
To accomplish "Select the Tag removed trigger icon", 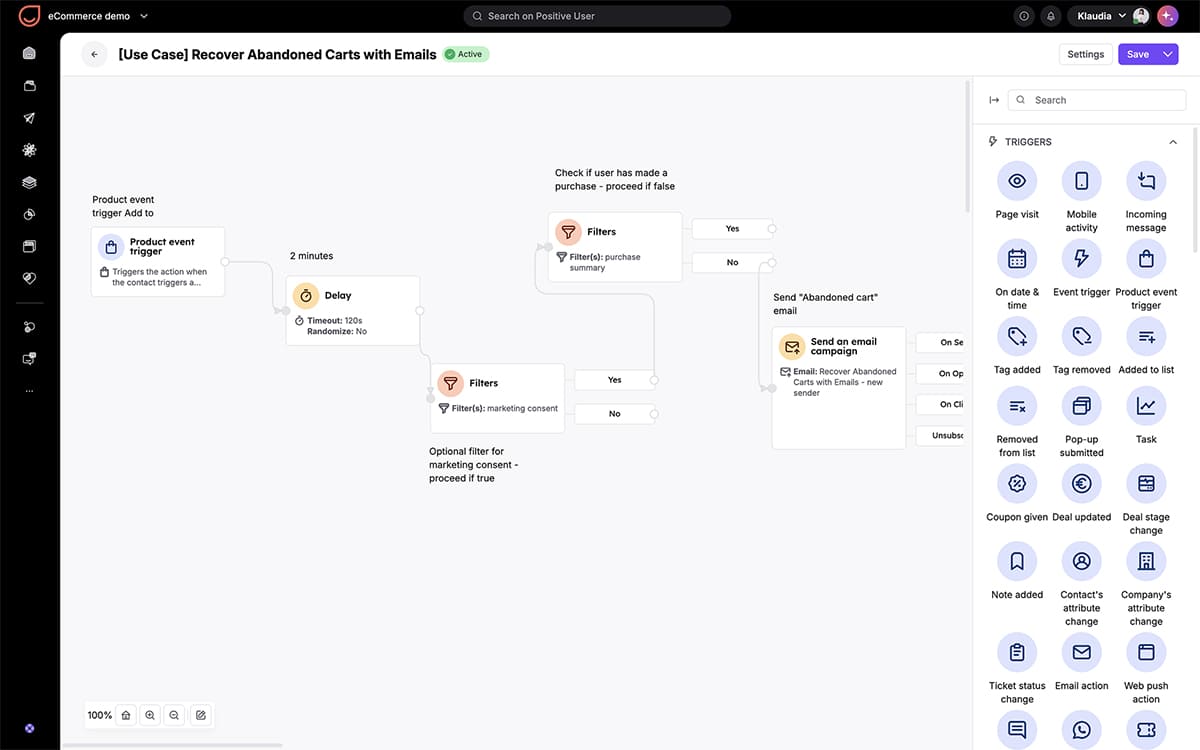I will click(1081, 337).
